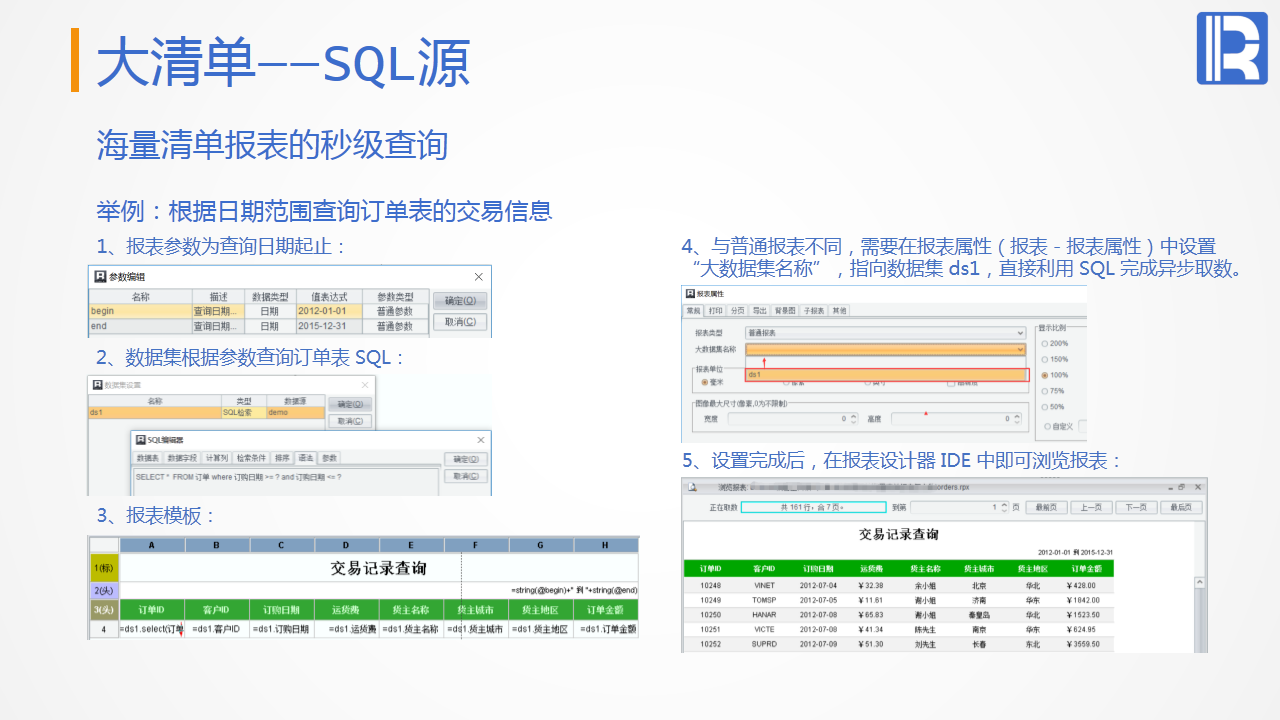1280x720 pixels.
Task: Cancel the 参数编辑 dialog
Action: tap(460, 322)
